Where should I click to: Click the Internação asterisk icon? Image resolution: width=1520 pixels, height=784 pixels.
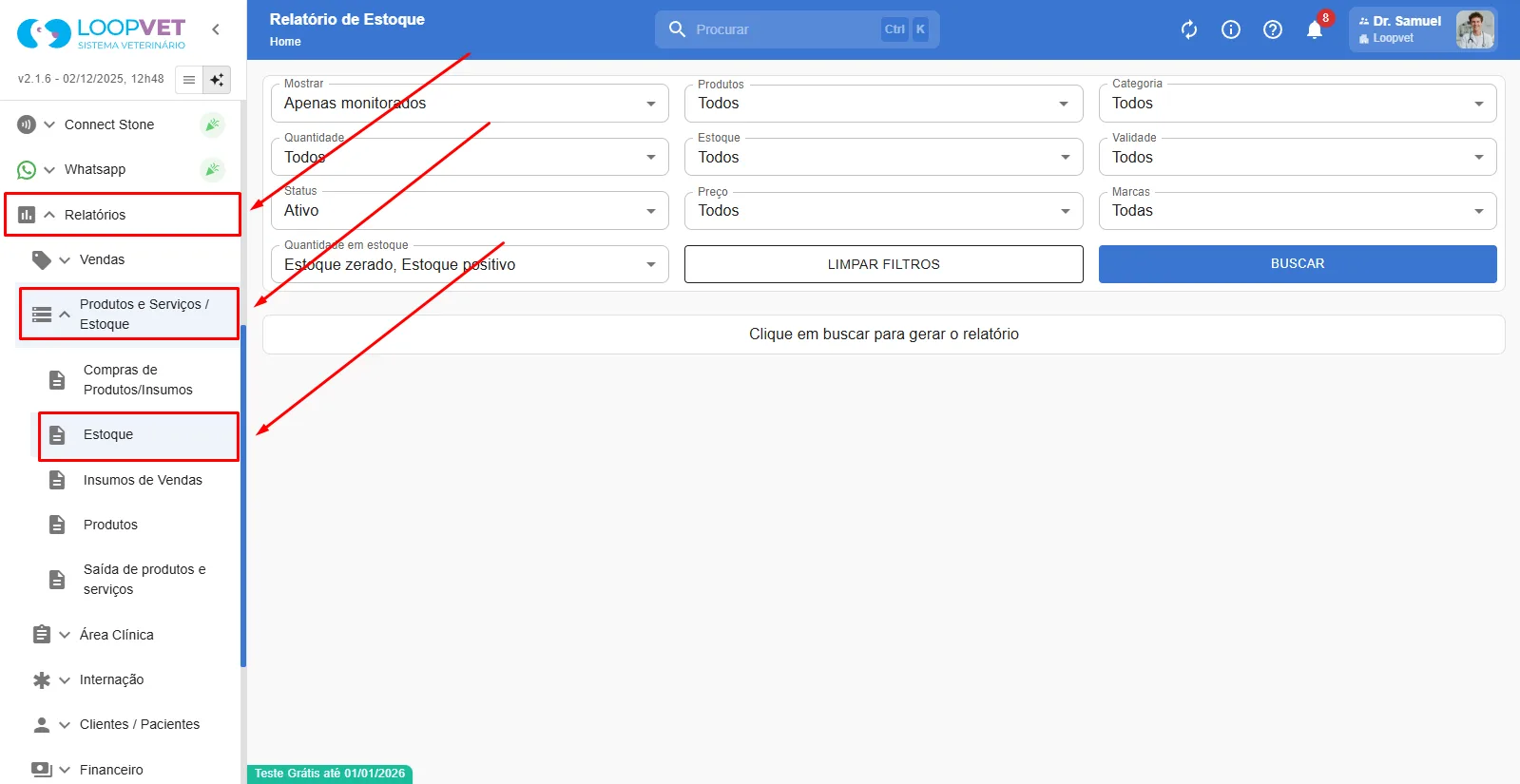pyautogui.click(x=42, y=679)
